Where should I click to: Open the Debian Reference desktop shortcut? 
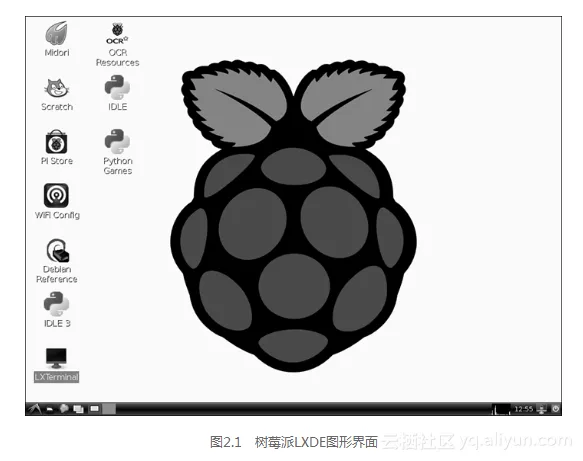pyautogui.click(x=57, y=261)
